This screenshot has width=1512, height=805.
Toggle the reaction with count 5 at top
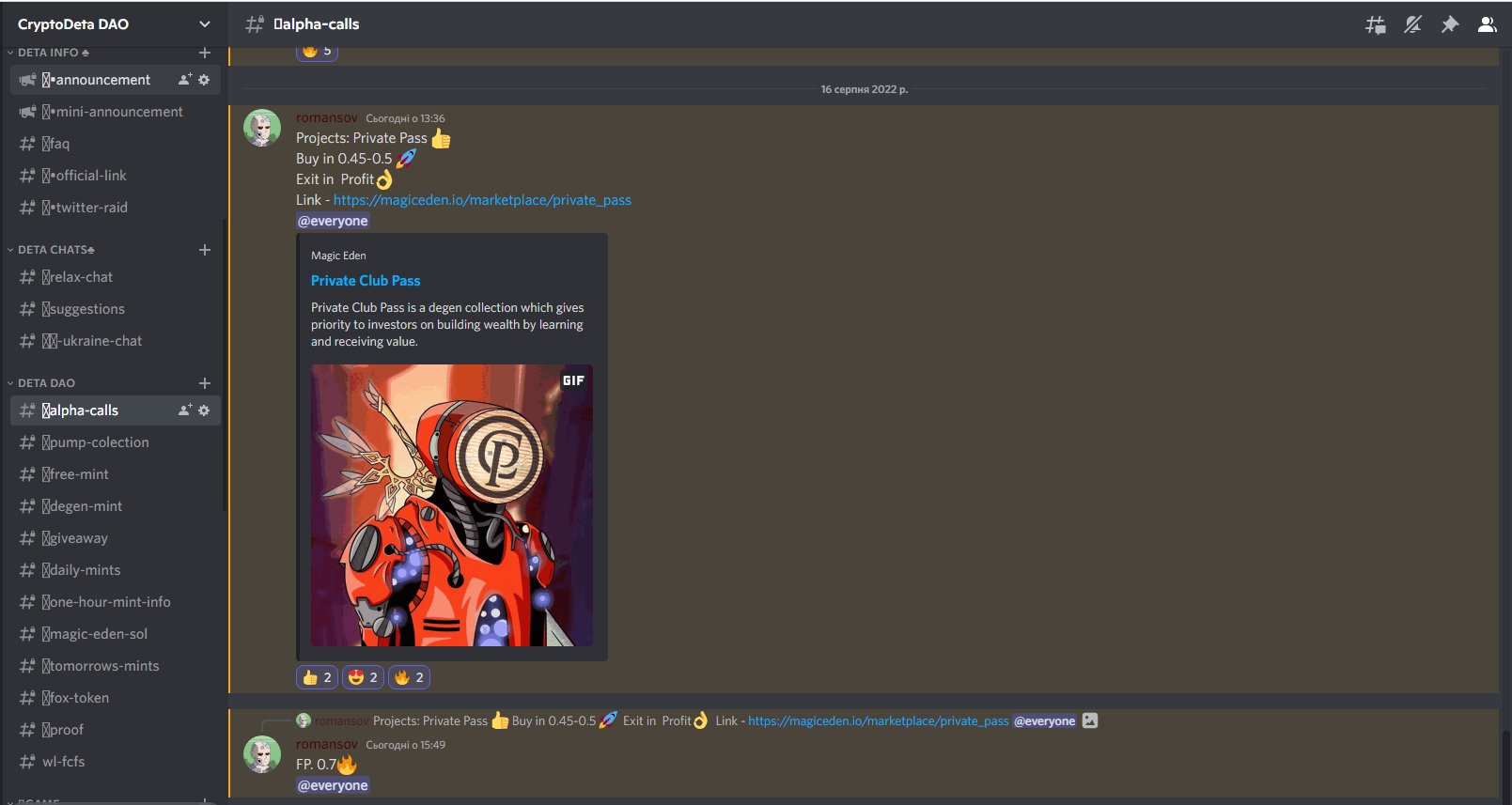click(x=317, y=52)
